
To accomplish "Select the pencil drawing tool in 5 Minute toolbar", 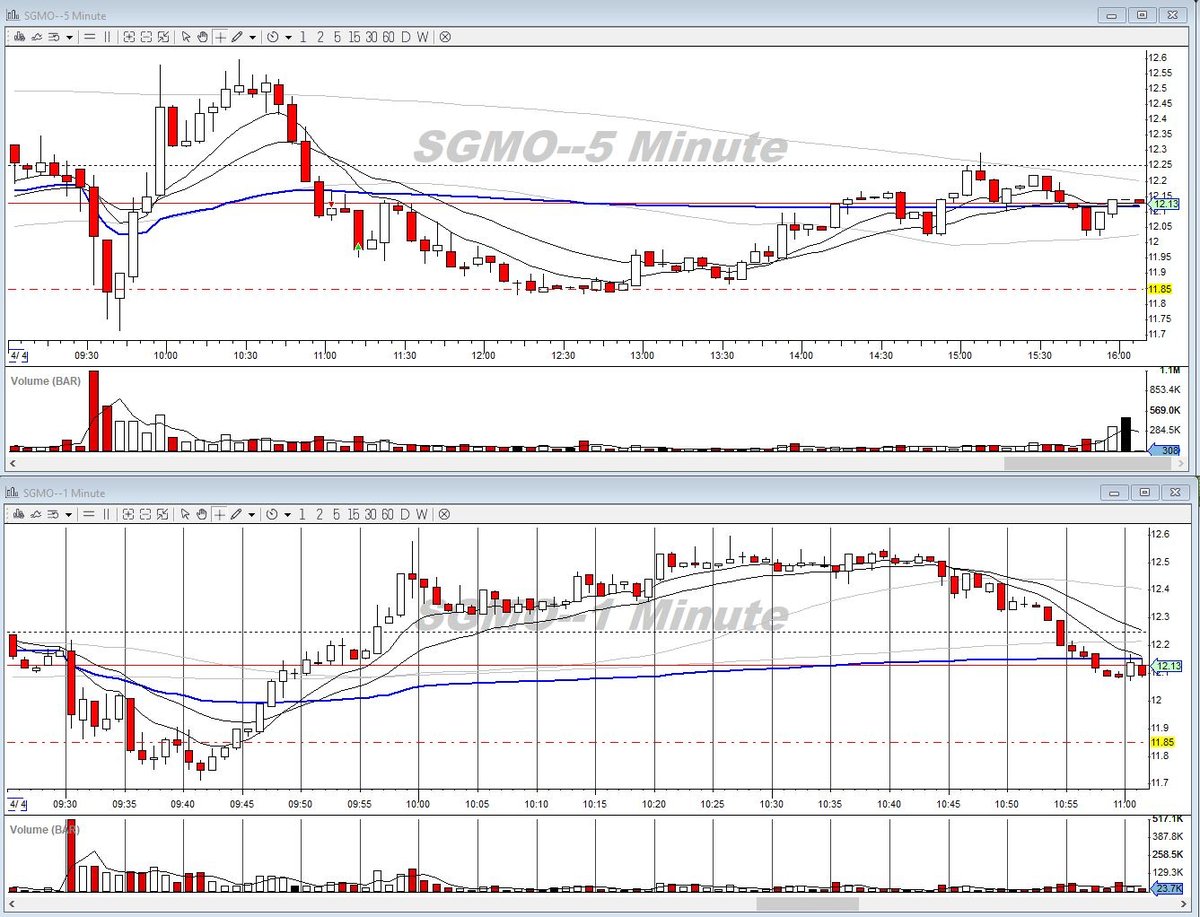I will click(237, 37).
